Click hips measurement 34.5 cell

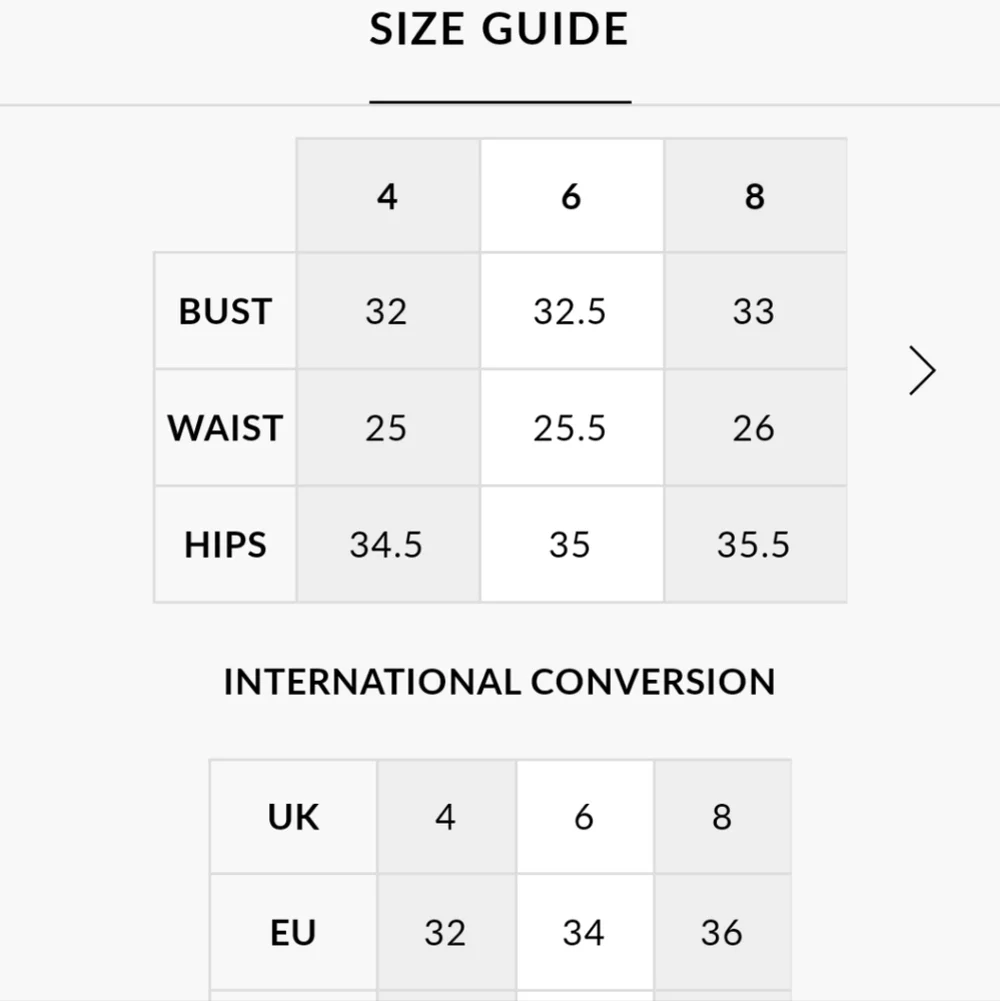coord(388,545)
